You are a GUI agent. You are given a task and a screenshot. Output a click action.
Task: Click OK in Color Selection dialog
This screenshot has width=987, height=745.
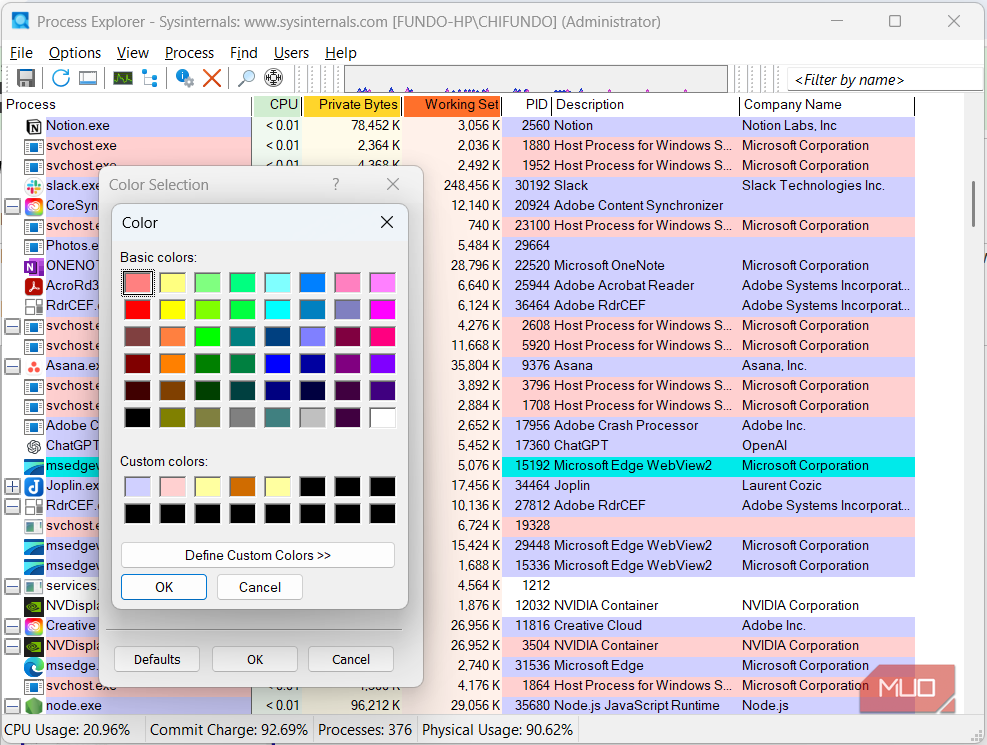point(255,659)
